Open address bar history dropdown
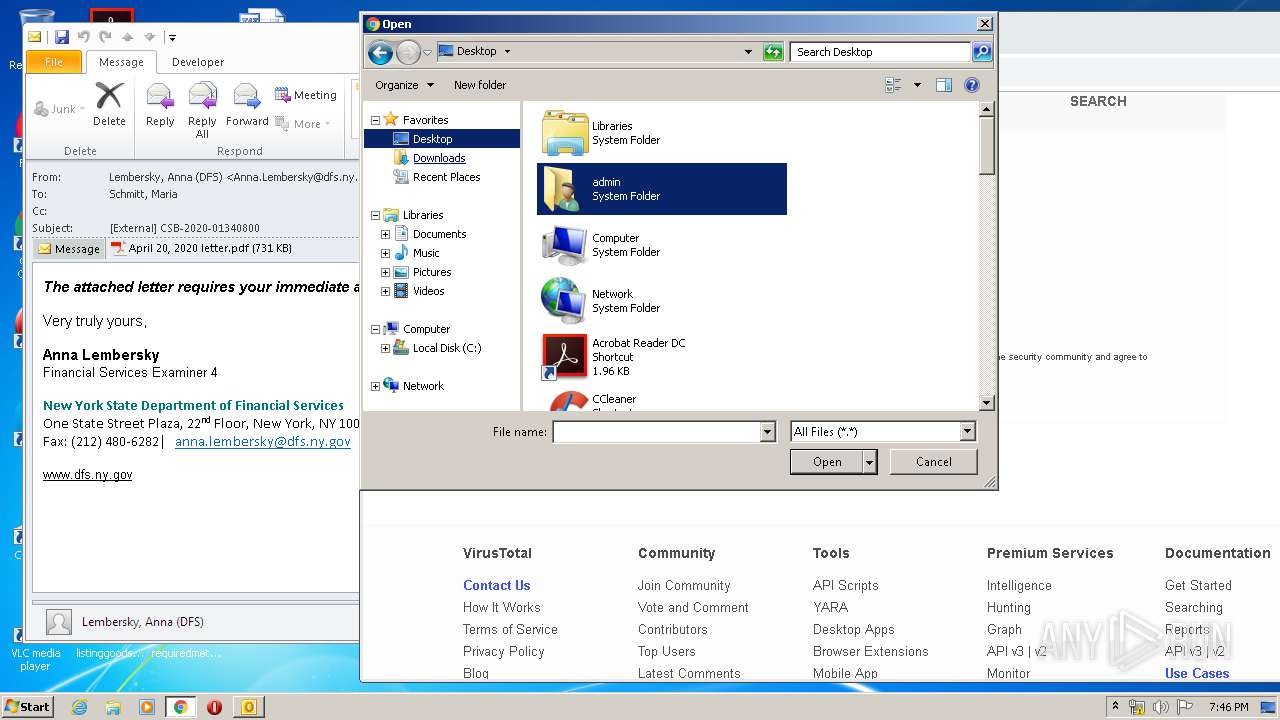 point(748,52)
